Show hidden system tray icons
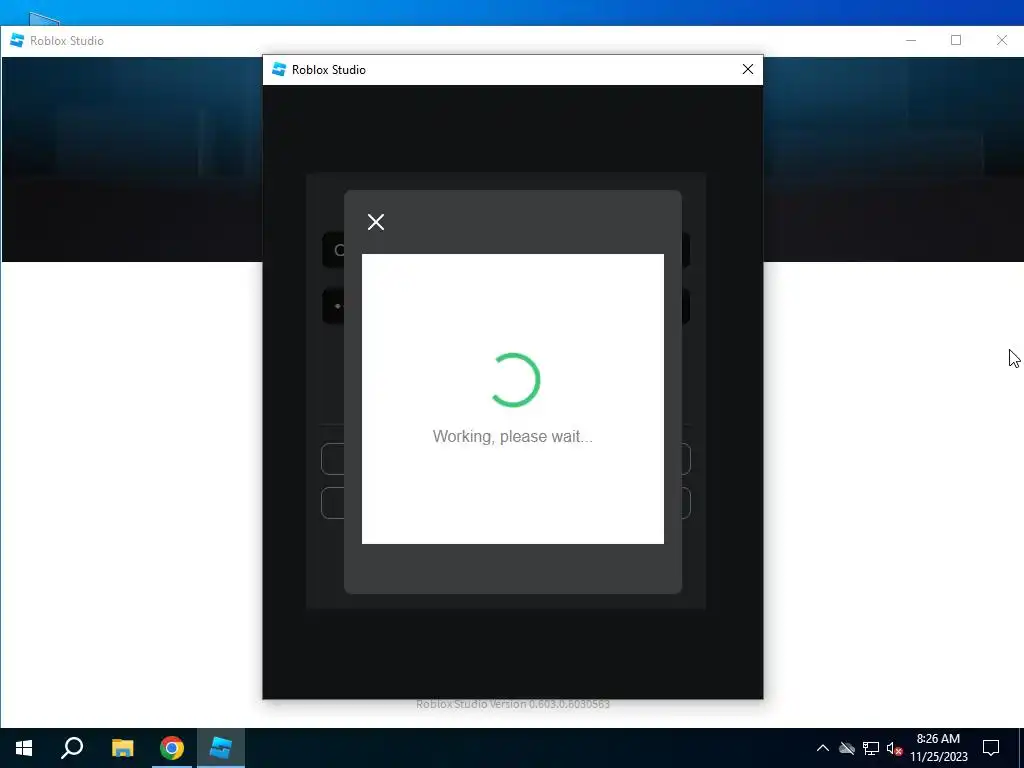The height and width of the screenshot is (768, 1024). point(823,748)
